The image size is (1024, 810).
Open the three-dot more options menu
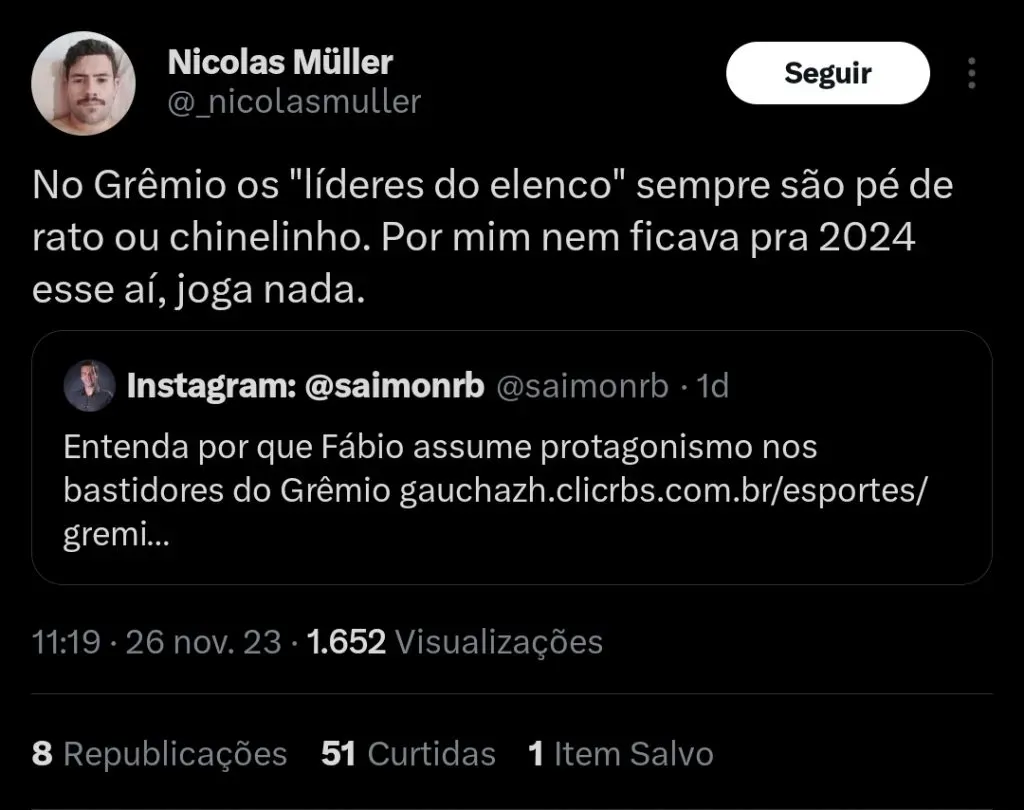[x=971, y=73]
